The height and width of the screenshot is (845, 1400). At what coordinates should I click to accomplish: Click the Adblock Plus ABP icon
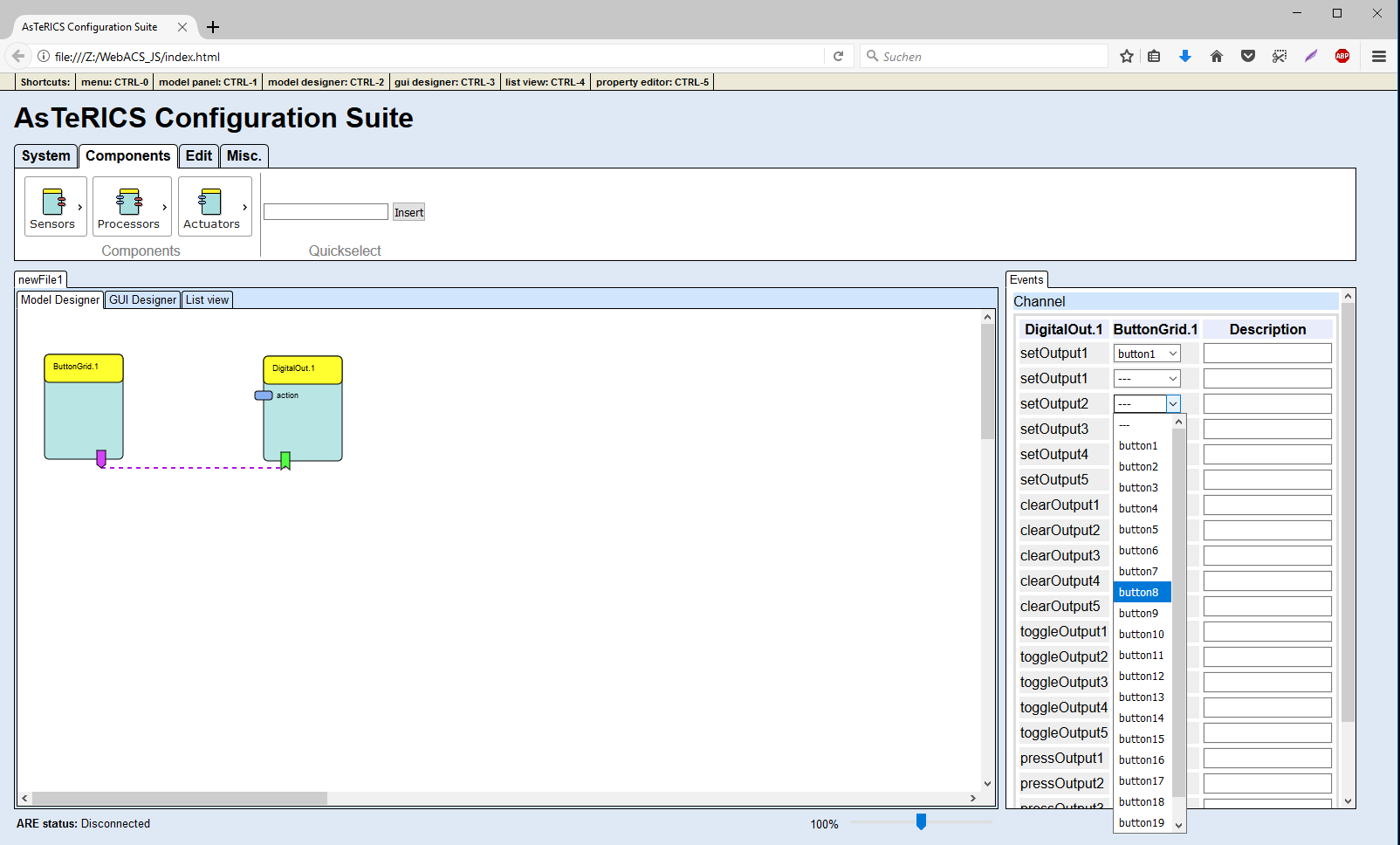[x=1342, y=56]
